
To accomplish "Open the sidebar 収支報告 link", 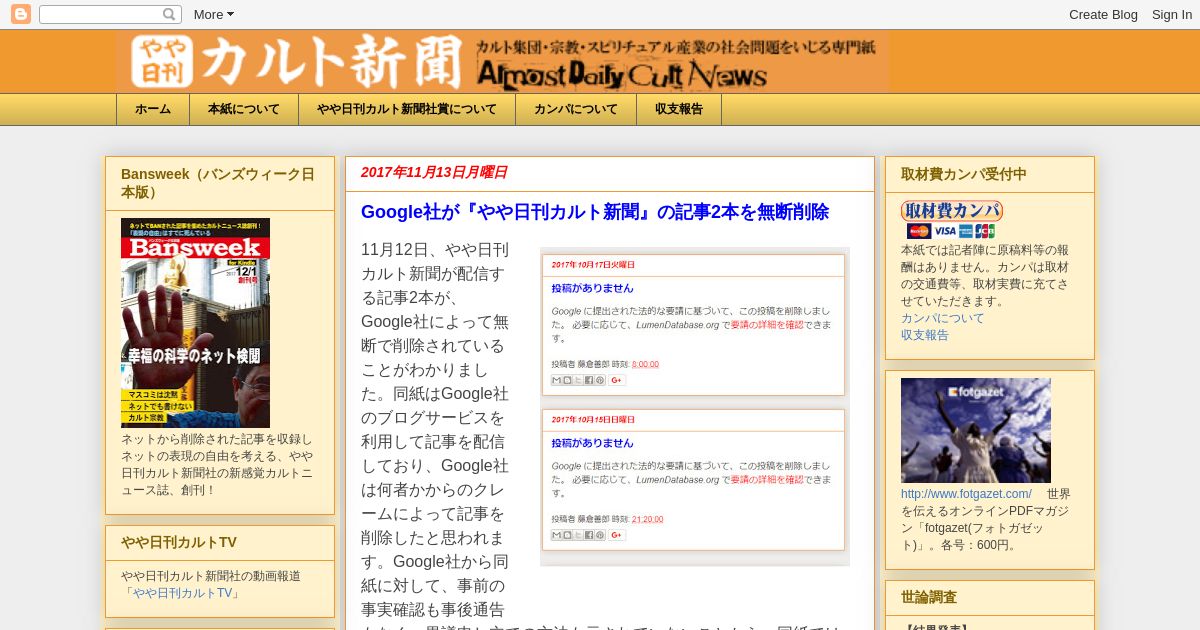I will 925,335.
